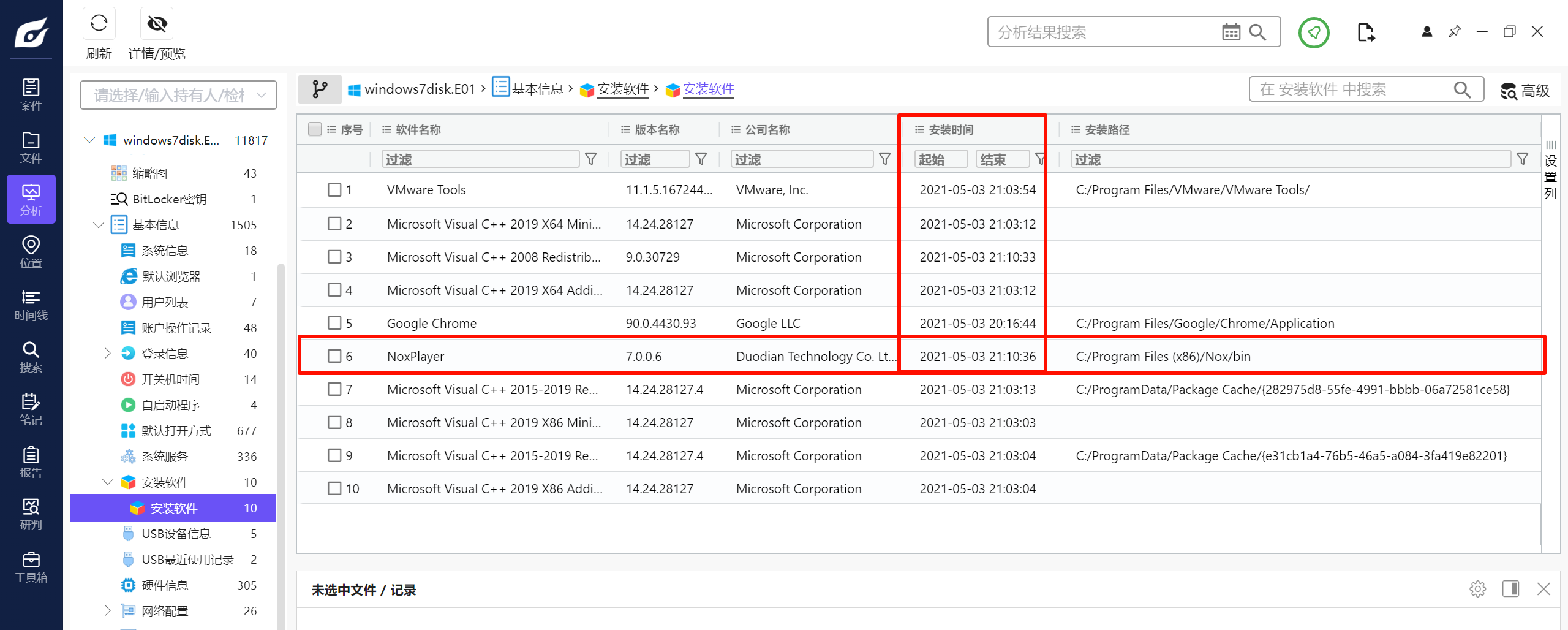
Task: Open the 案件 sidebar section
Action: 31,94
